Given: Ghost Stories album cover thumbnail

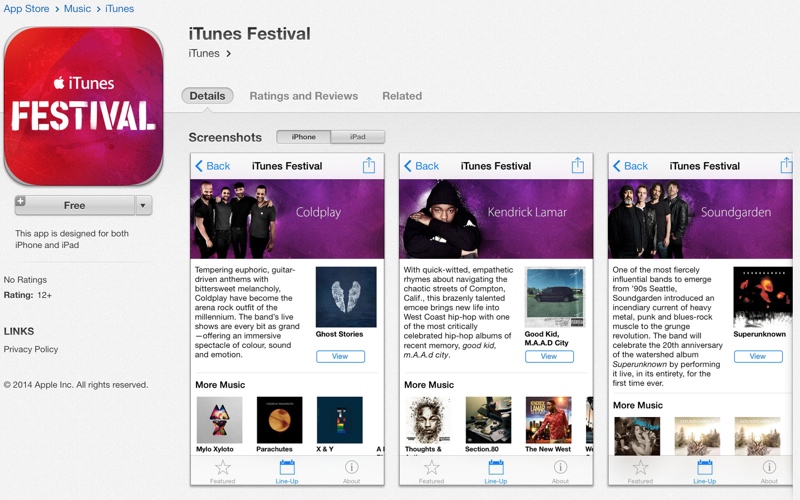Looking at the screenshot, I should (346, 297).
